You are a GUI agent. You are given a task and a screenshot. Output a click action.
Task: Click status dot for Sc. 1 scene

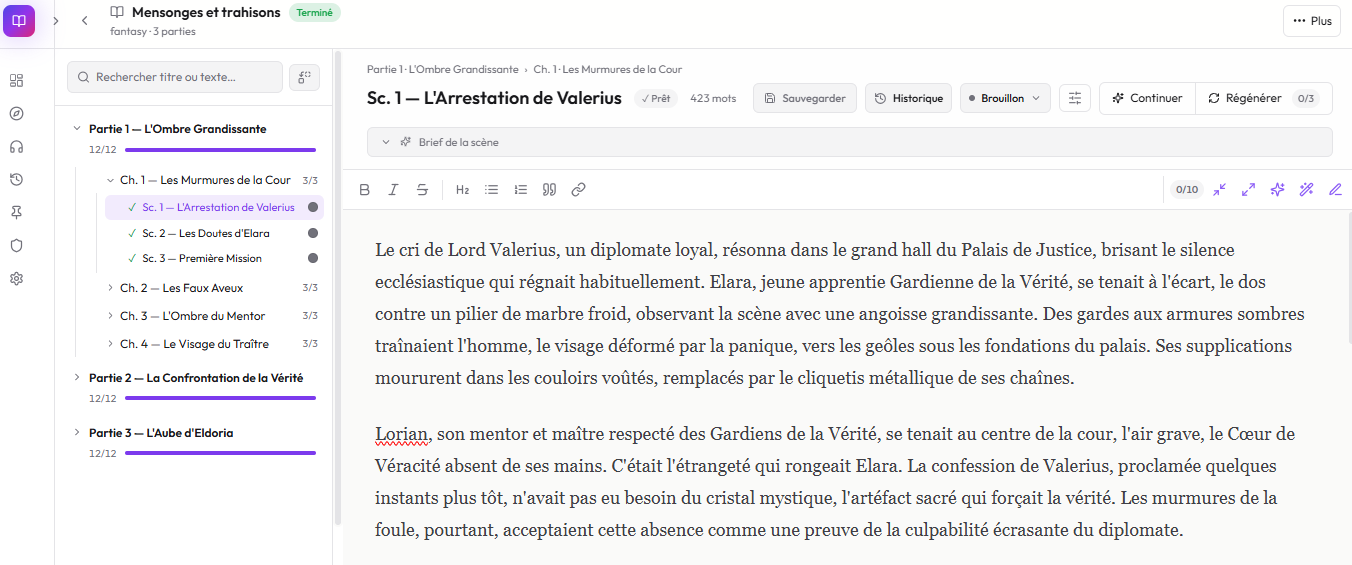tap(313, 208)
